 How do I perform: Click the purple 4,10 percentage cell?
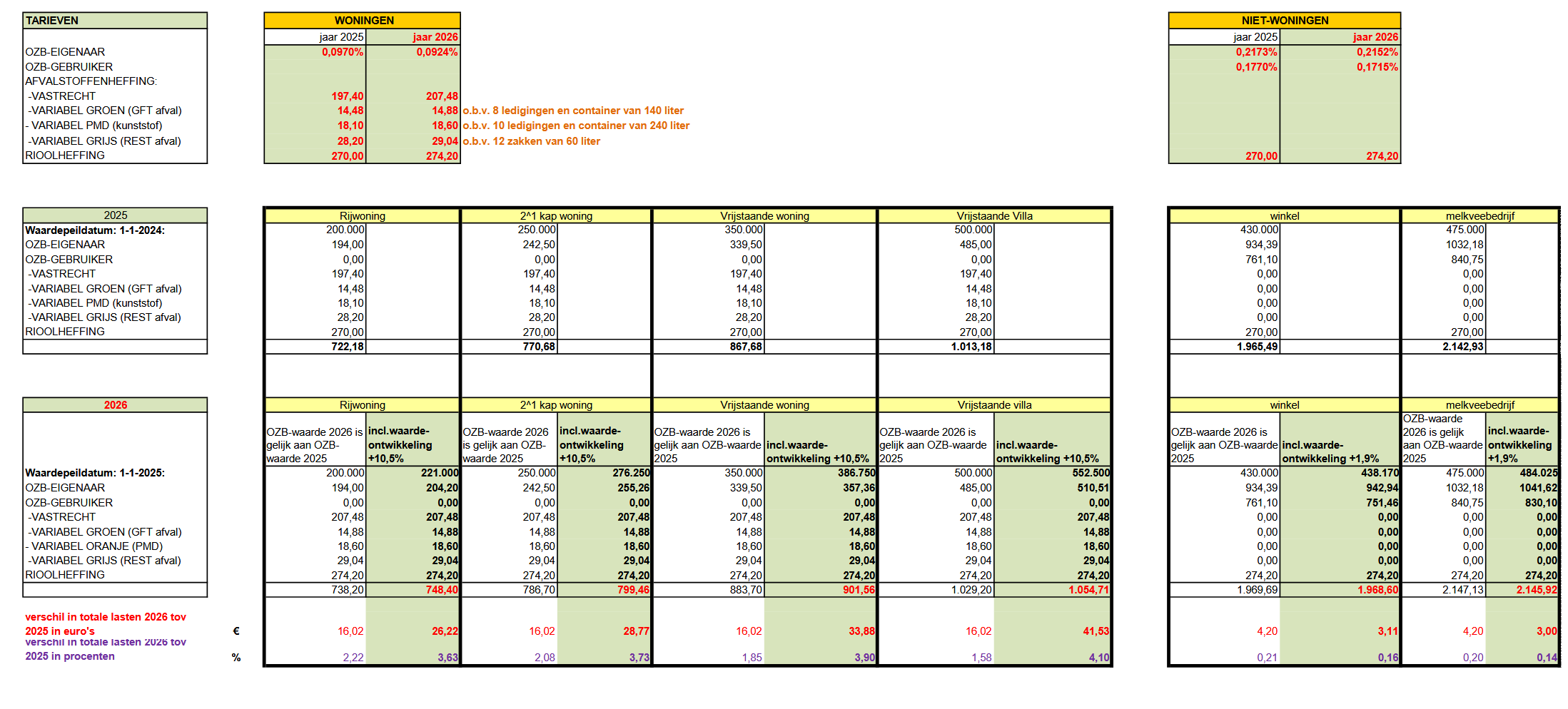click(x=1098, y=658)
